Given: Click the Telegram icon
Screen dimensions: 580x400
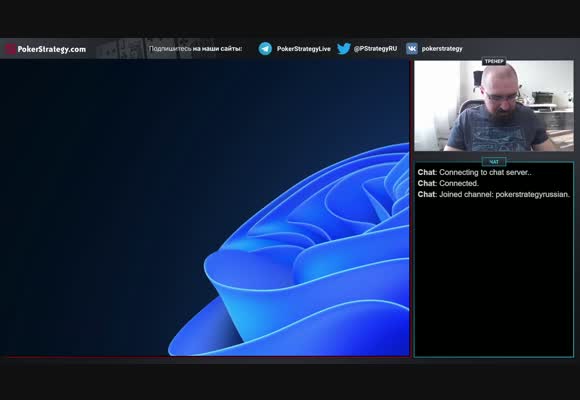Looking at the screenshot, I should pos(265,49).
